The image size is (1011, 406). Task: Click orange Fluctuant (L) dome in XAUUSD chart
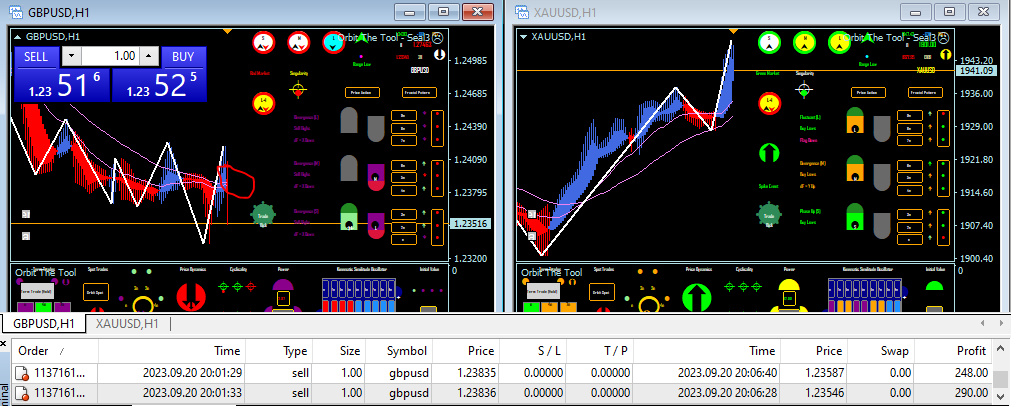(855, 121)
